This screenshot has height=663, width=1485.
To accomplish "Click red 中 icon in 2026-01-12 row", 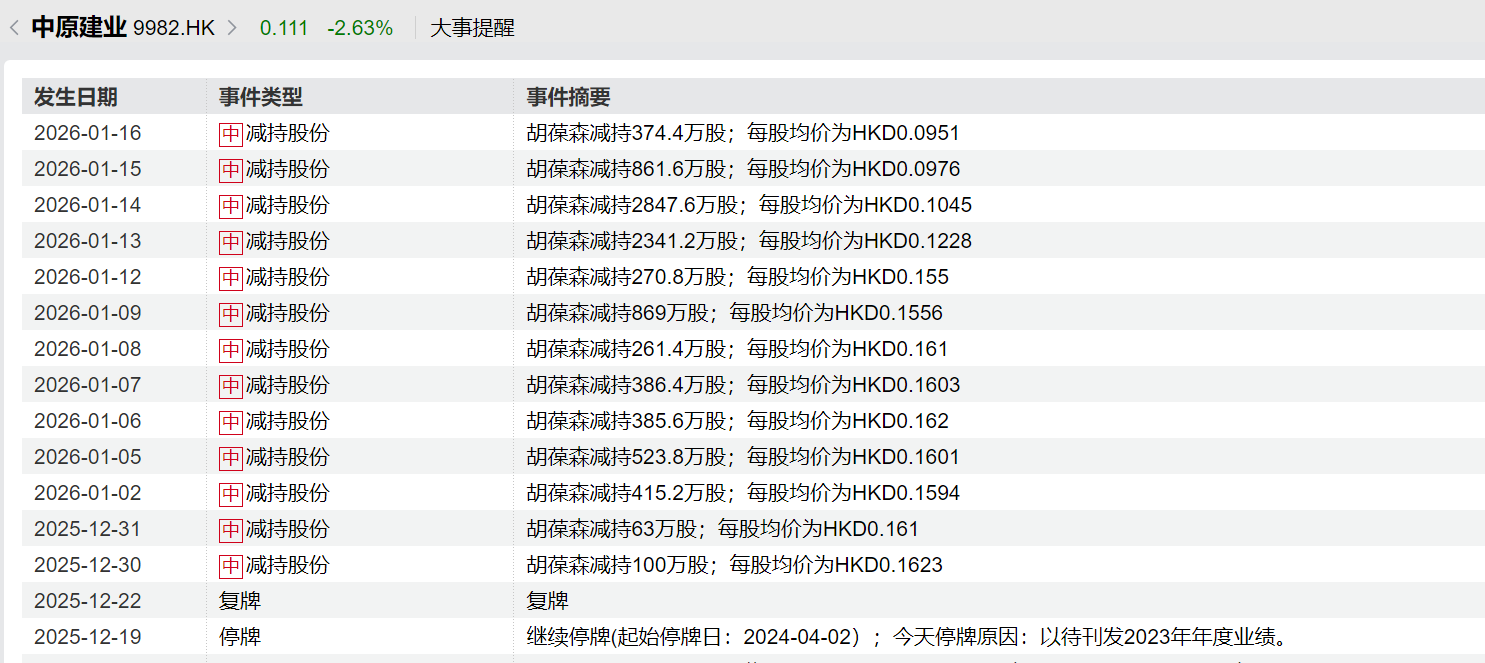I will point(231,277).
